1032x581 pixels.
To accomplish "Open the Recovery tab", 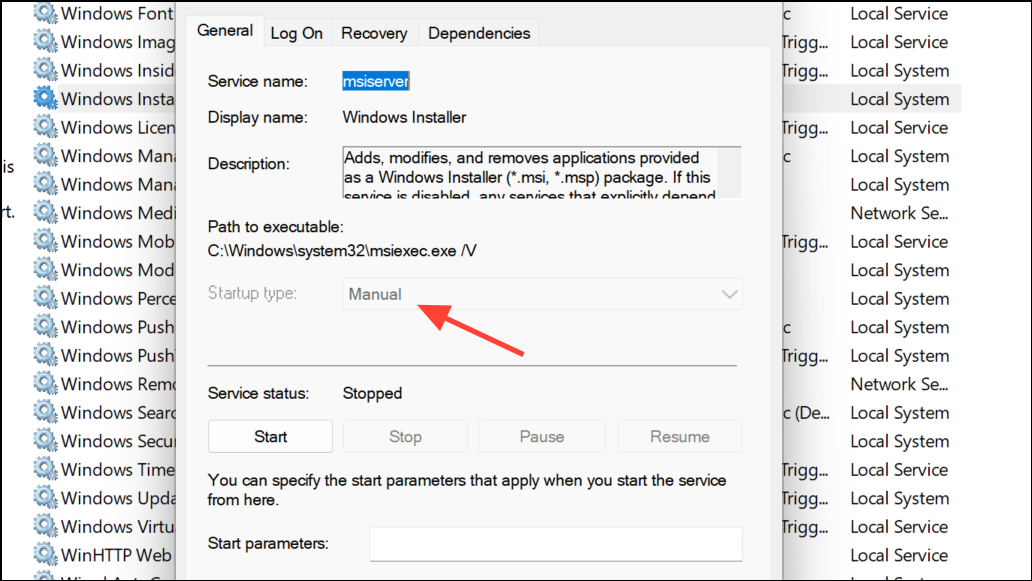I will (374, 33).
